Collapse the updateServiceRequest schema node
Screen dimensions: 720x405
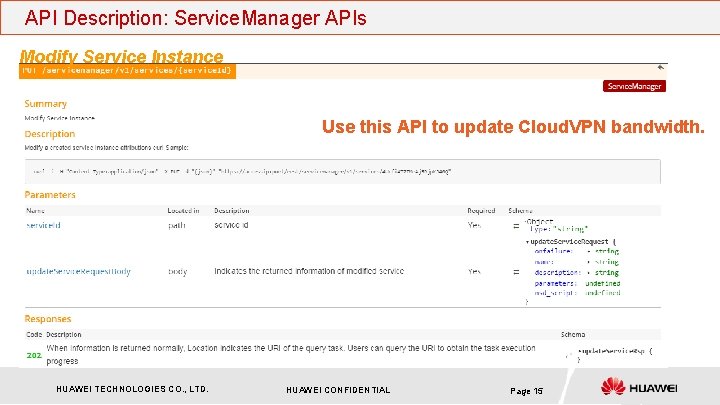pyautogui.click(x=528, y=243)
